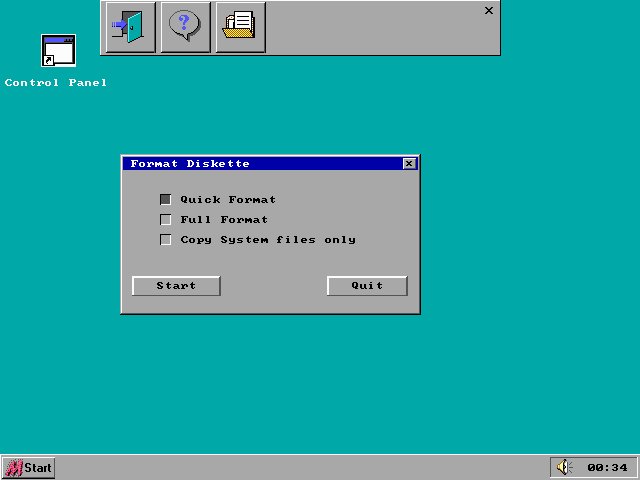Open the help question-mark bubble icon

click(x=185, y=27)
